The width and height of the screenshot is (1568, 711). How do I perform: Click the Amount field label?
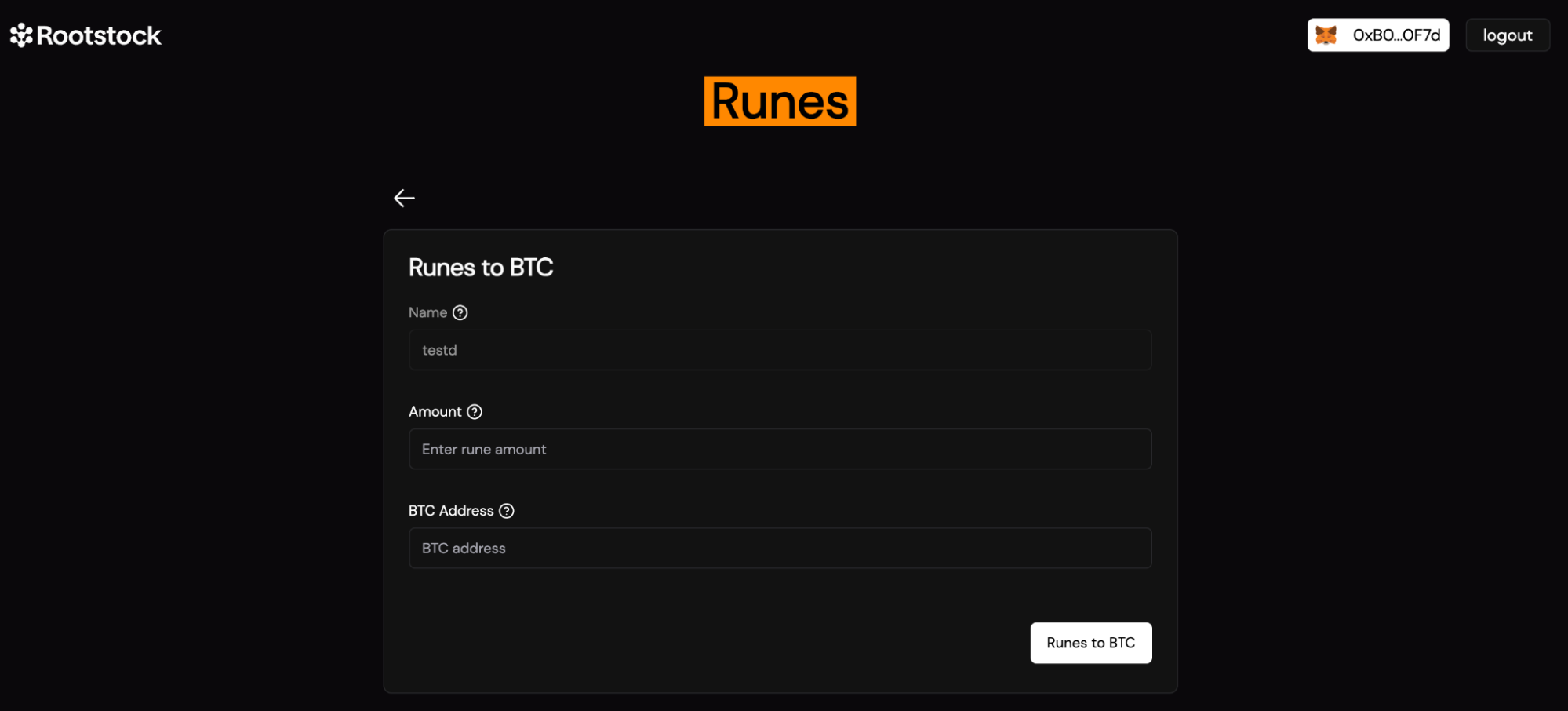(x=435, y=411)
